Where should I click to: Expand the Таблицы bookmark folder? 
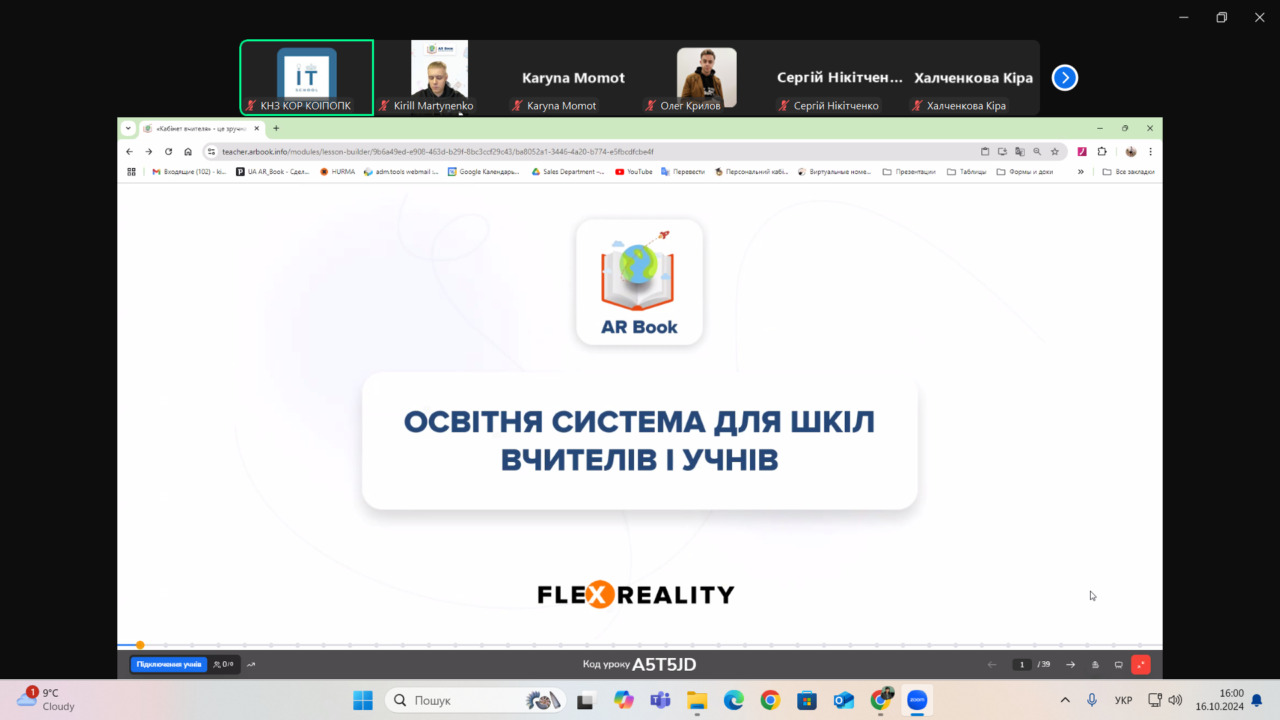(x=966, y=172)
